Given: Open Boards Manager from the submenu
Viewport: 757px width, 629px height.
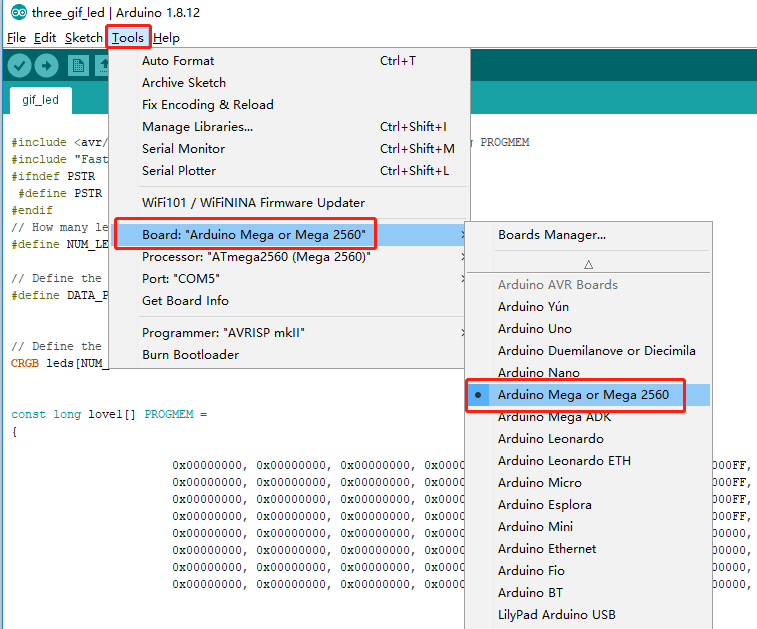Looking at the screenshot, I should coord(552,235).
